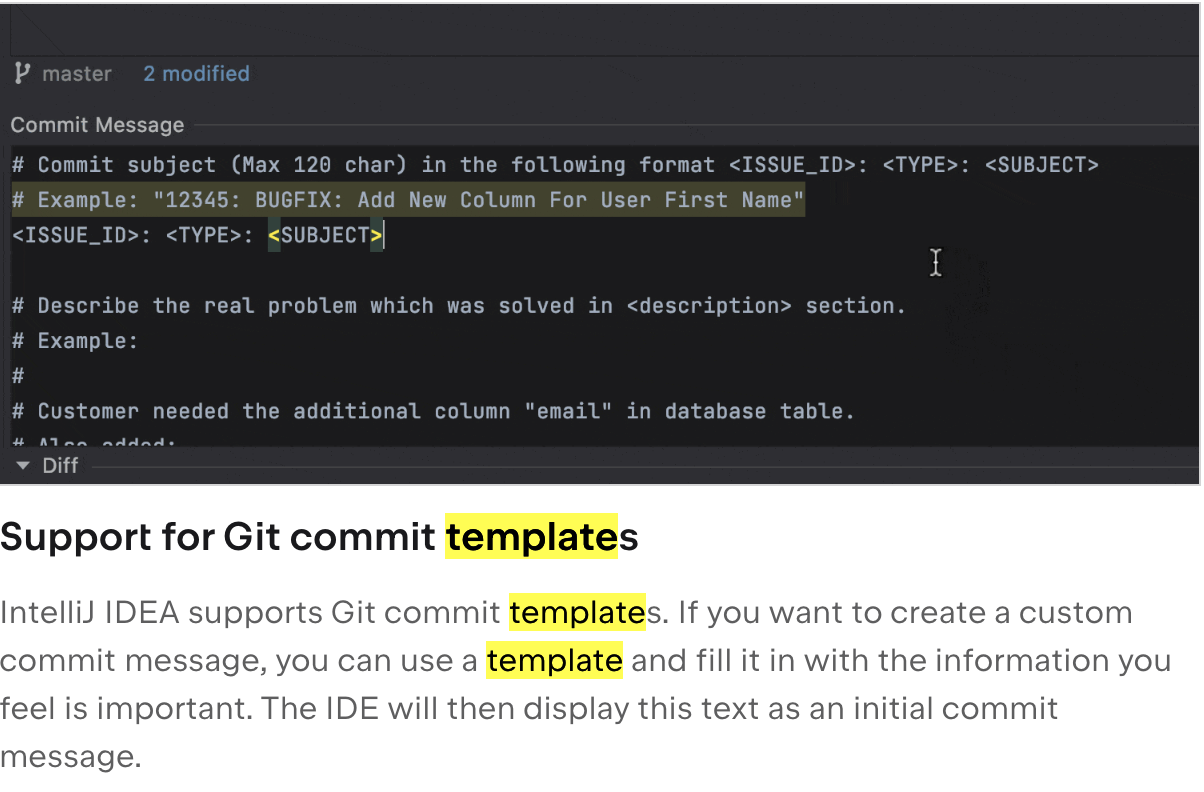
Task: Click the highlighted '# Example: "12345: BUGFIX' line
Action: pyautogui.click(x=408, y=201)
